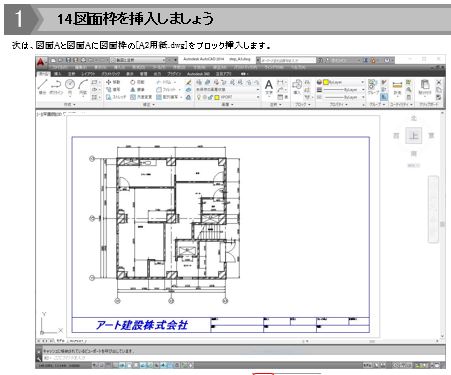Toggle the layer lock icon in layer dropdown
451x375 pixels.
tap(211, 97)
